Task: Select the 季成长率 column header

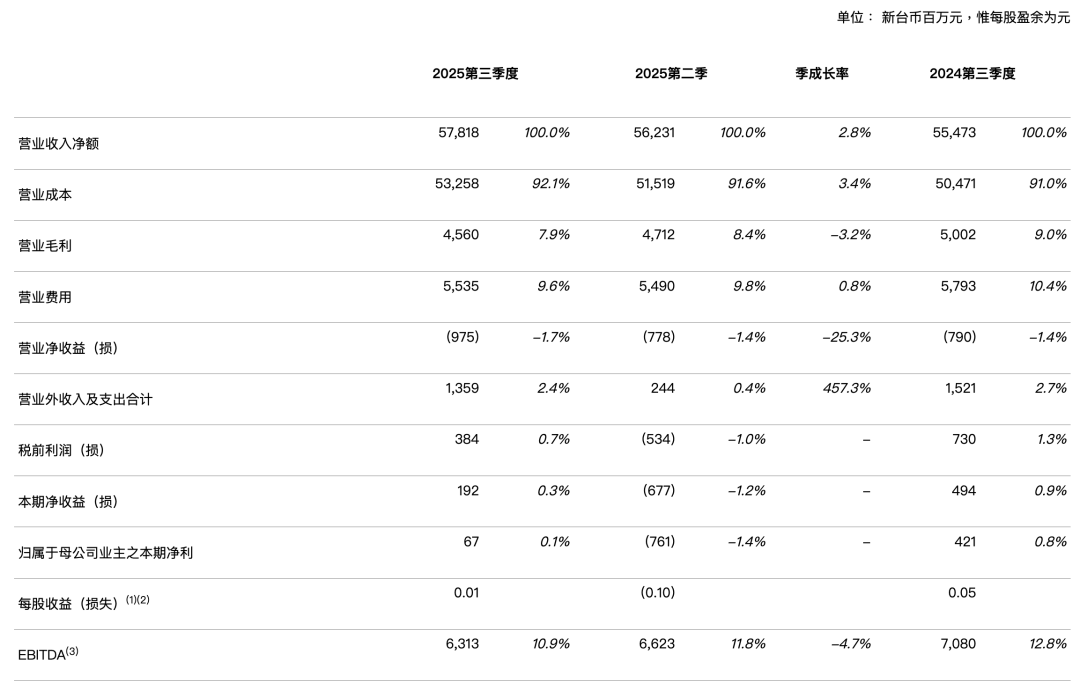Action: (x=822, y=74)
